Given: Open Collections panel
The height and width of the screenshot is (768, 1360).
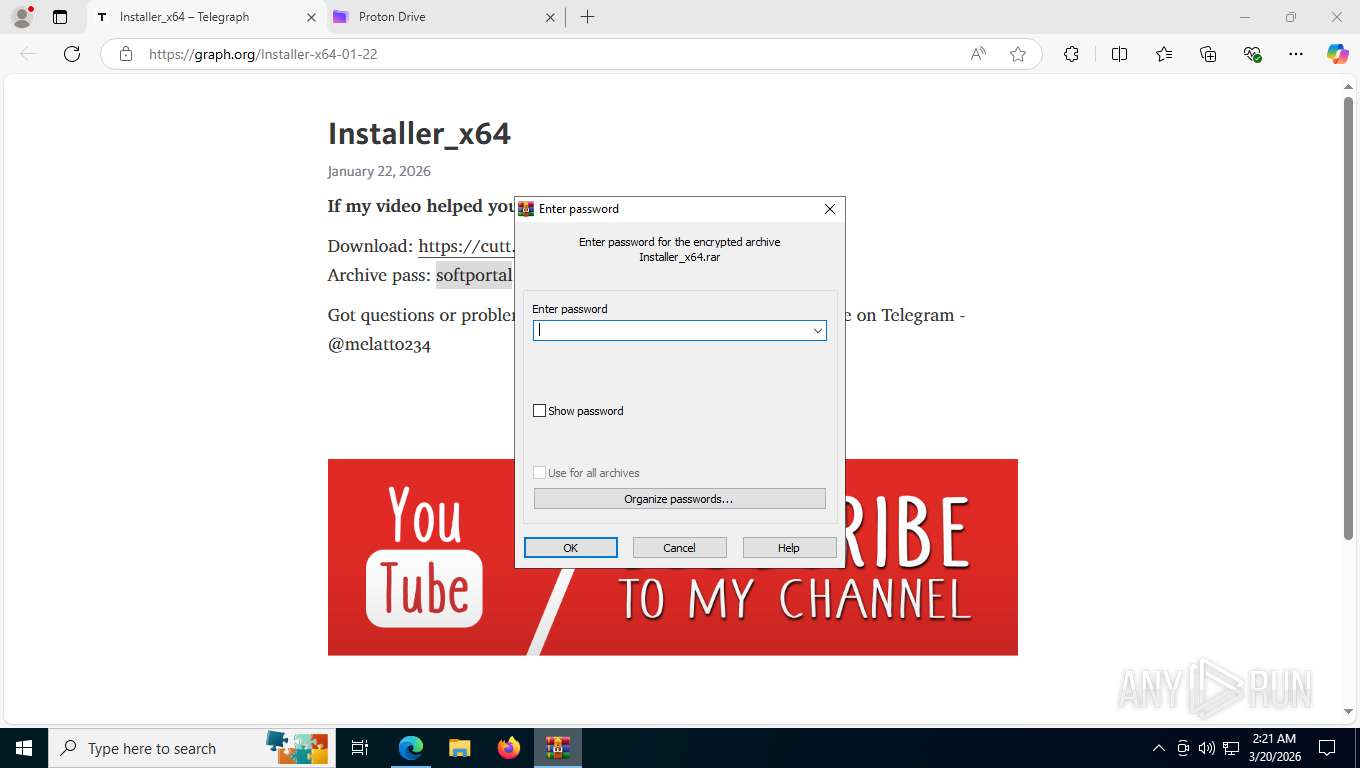Looking at the screenshot, I should point(1208,54).
